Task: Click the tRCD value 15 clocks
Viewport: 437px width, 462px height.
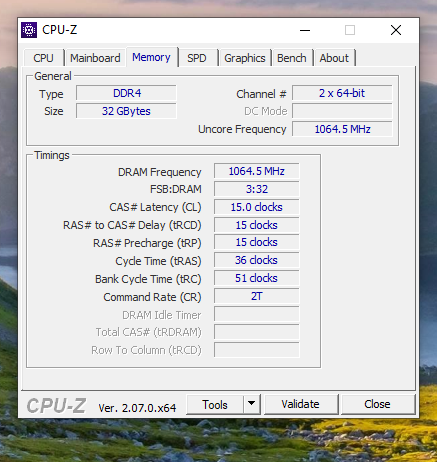Action: click(x=257, y=225)
